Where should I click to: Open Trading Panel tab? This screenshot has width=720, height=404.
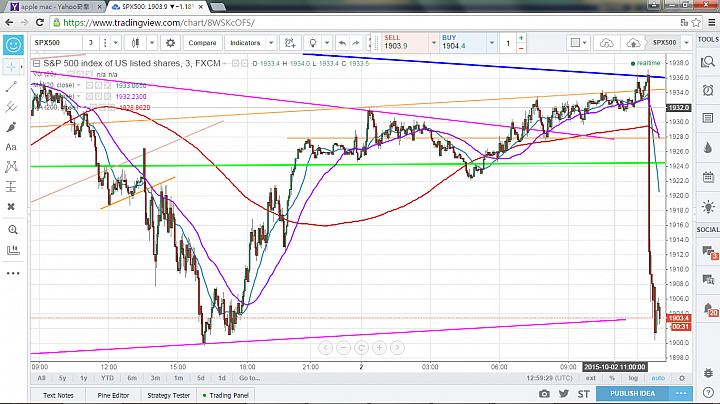tap(225, 395)
